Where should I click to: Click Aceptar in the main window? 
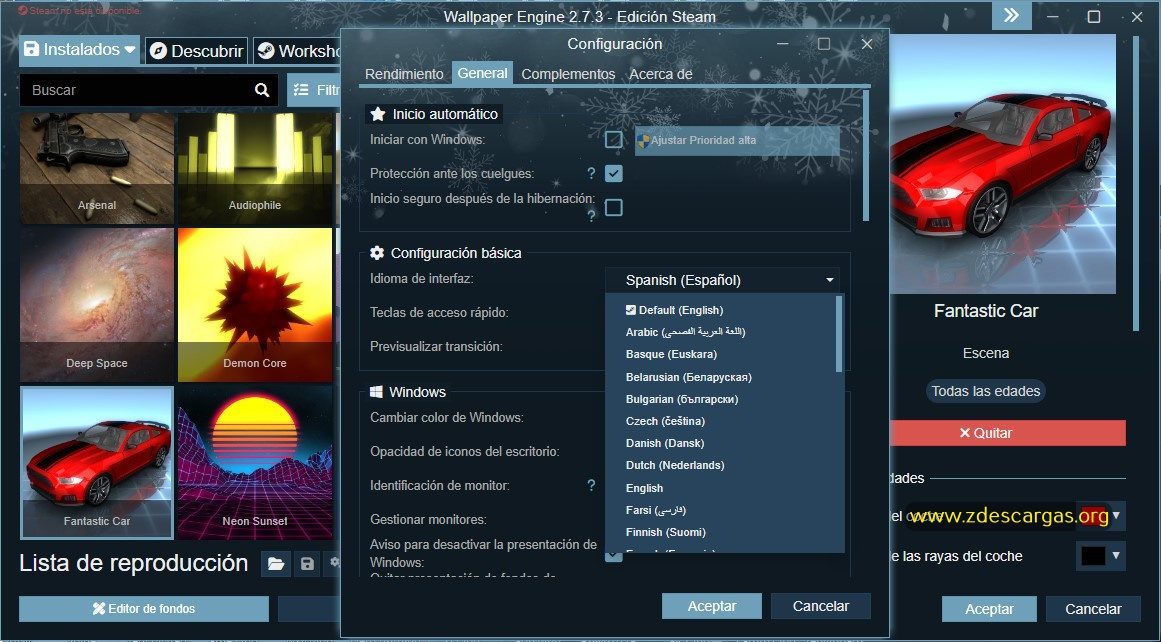coord(989,609)
